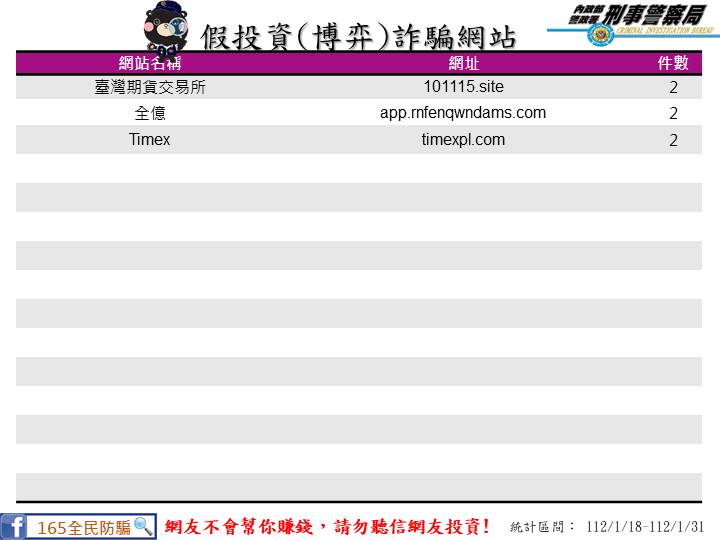Click the cell 臺灣期貨交易所
Image resolution: width=720 pixels, height=540 pixels.
tap(150, 87)
